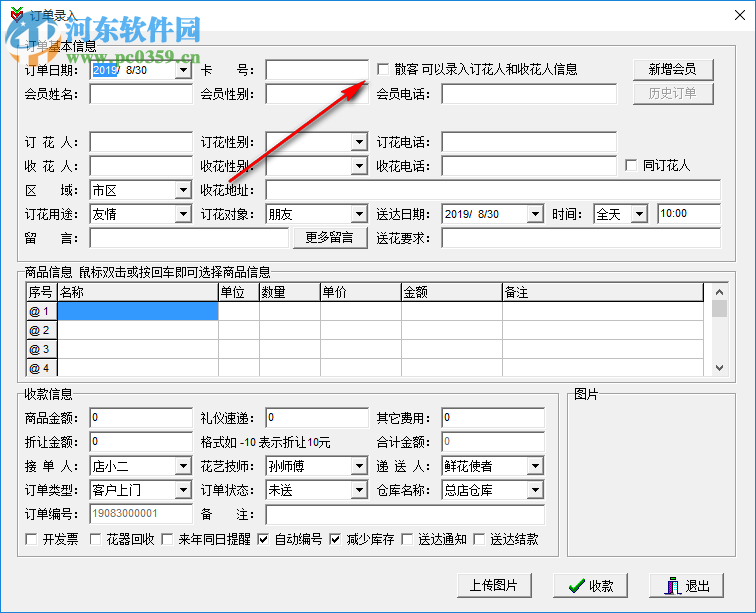Viewport: 756px width, 613px height.
Task: Click the 收花电话 input field
Action: [529, 166]
